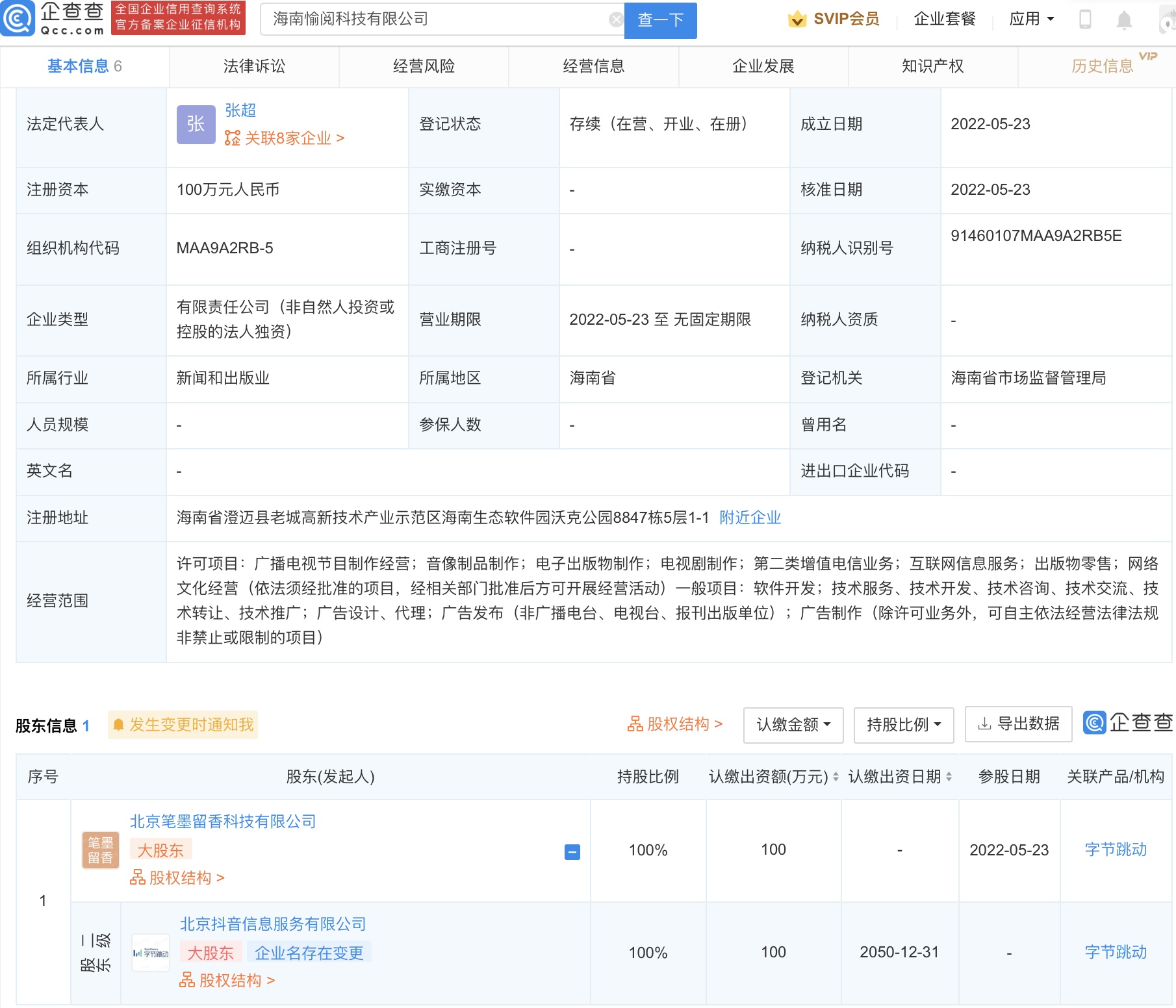
Task: Open legal representative 张超 link
Action: [x=240, y=110]
